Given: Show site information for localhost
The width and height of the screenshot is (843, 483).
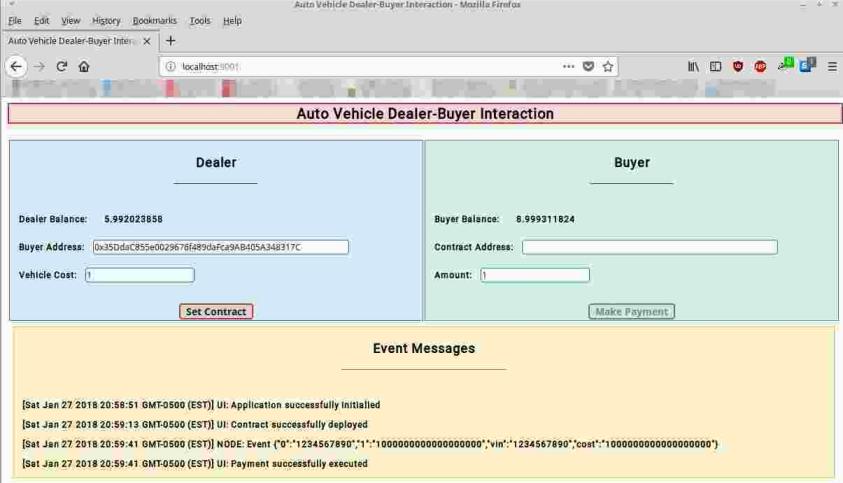Looking at the screenshot, I should click(x=171, y=66).
